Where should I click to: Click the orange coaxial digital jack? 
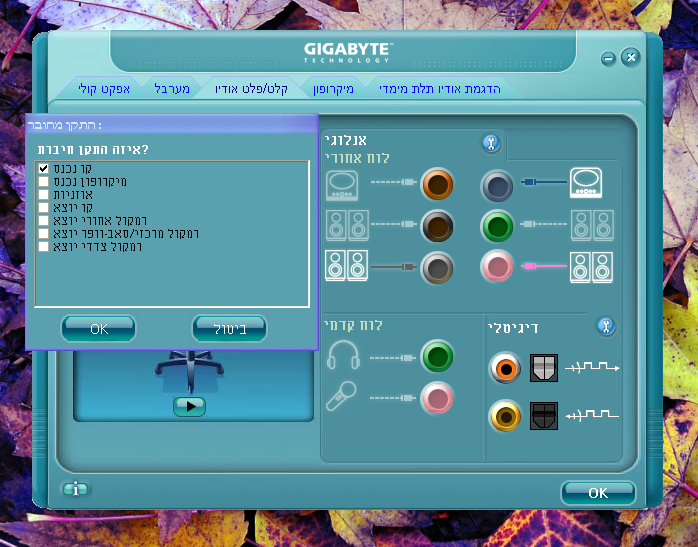click(x=505, y=368)
